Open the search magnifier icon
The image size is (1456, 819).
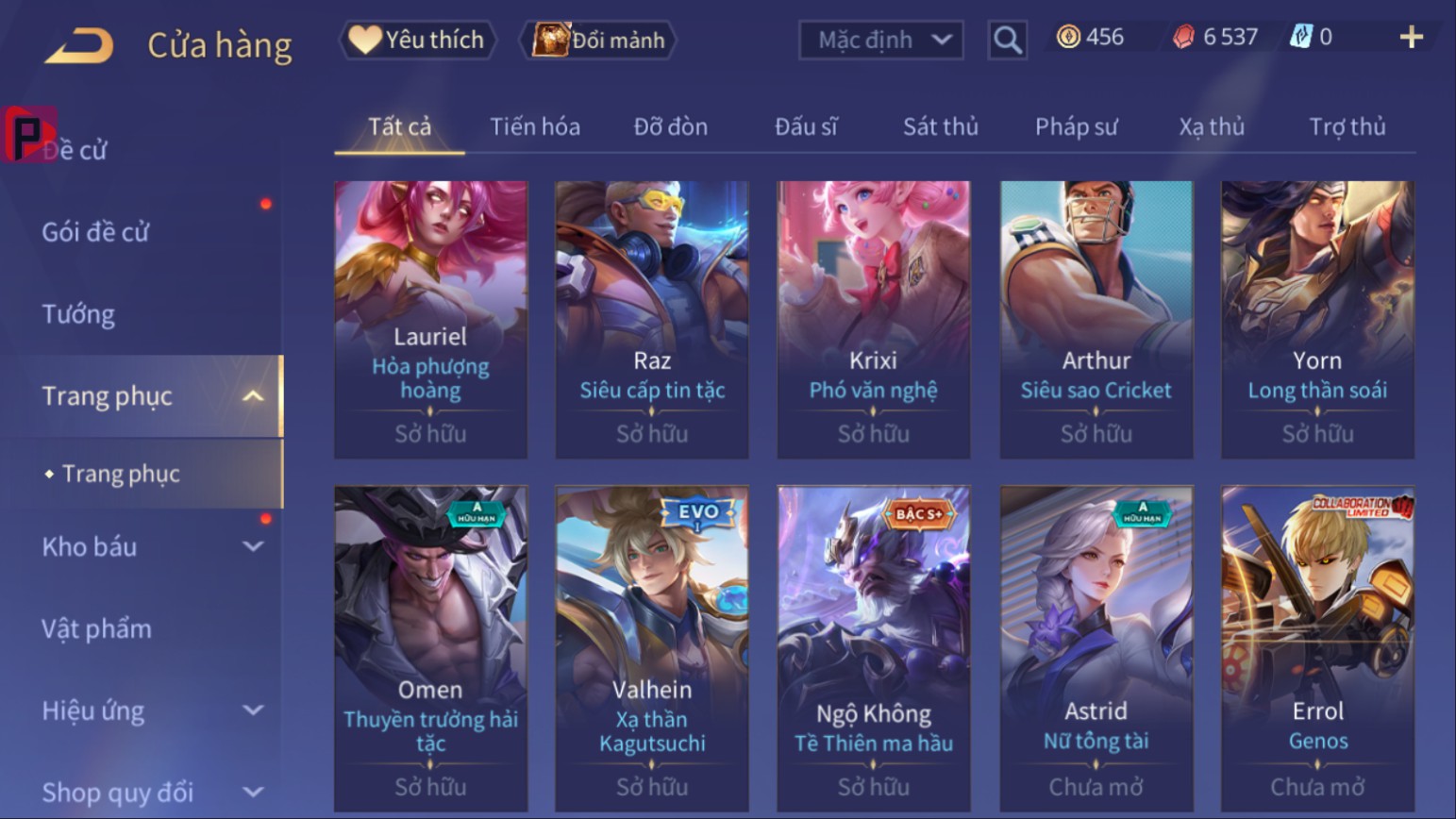tap(1007, 41)
